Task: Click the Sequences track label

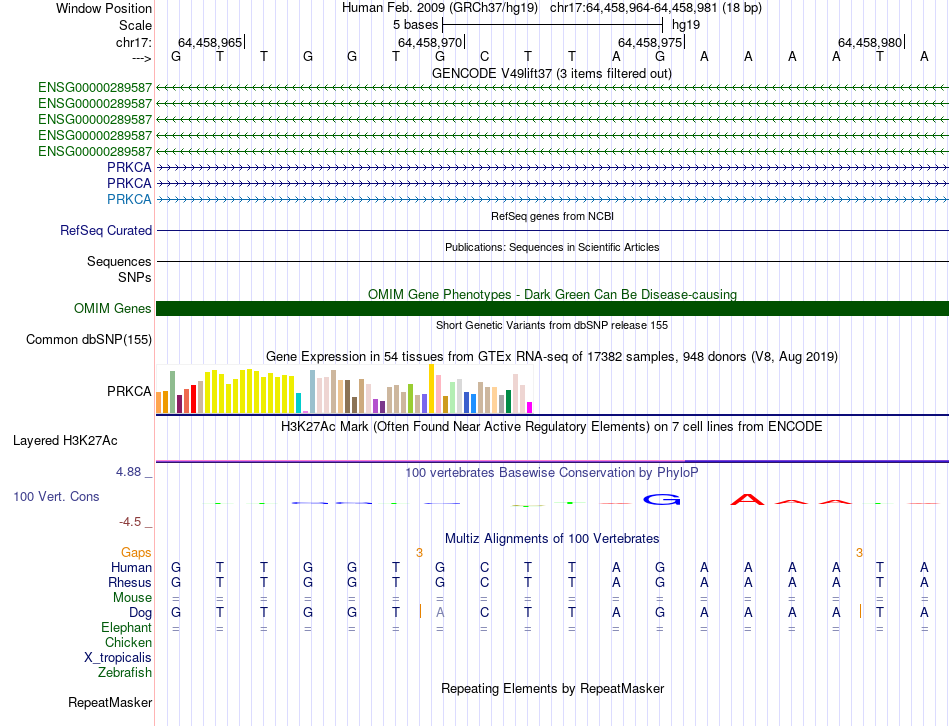Action: (x=119, y=261)
